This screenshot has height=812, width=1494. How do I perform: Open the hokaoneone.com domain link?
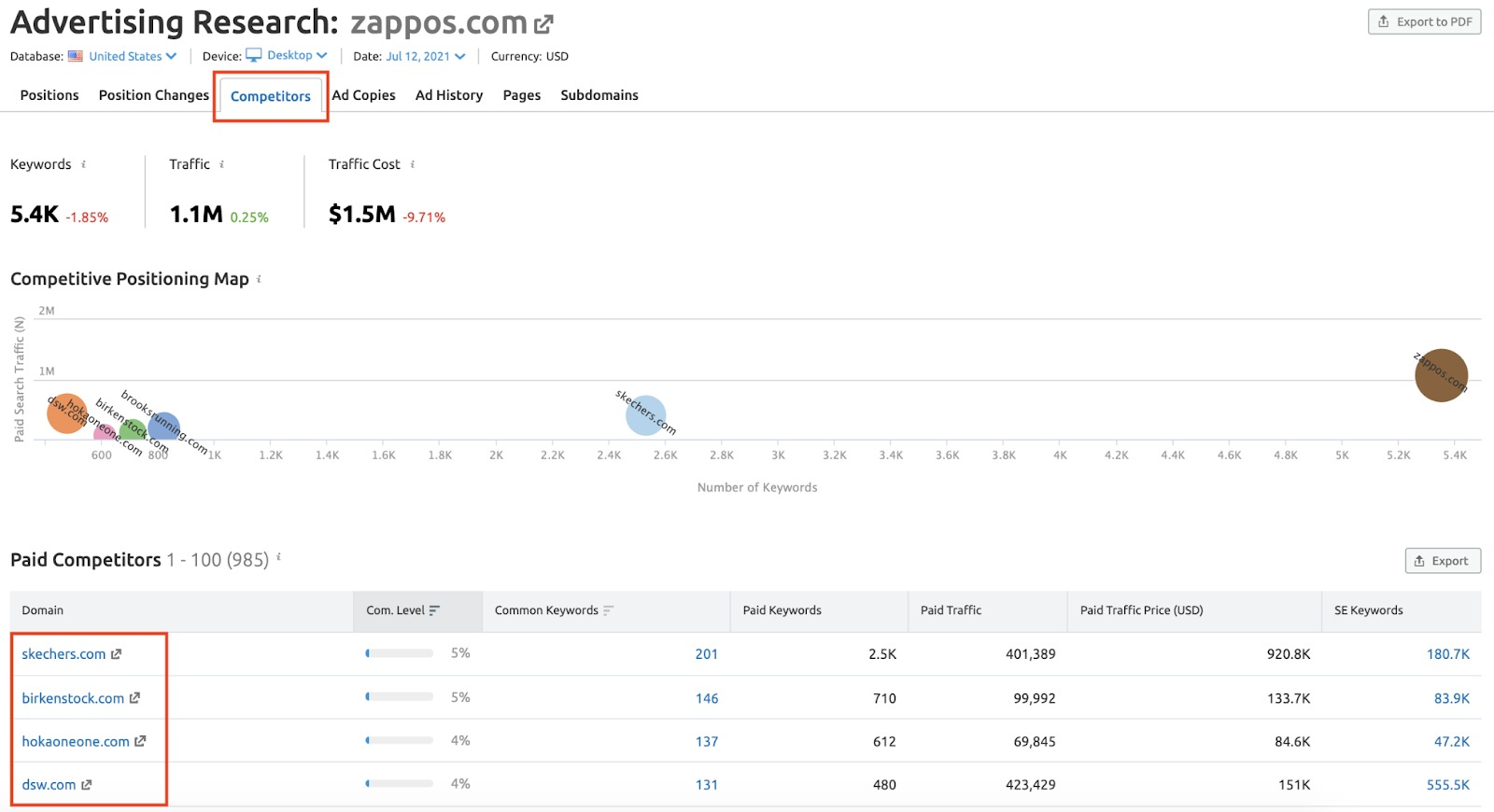[76, 741]
